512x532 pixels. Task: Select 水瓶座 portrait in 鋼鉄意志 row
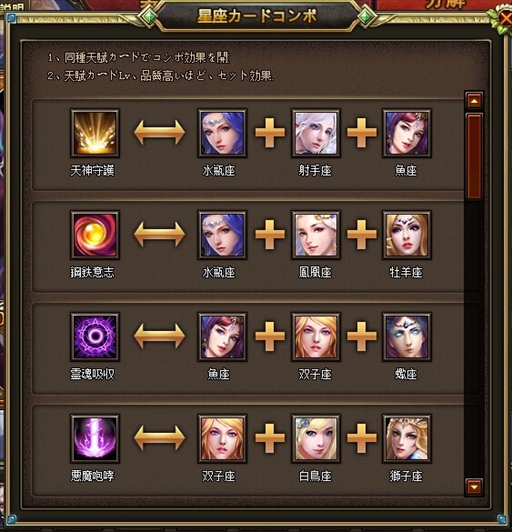click(222, 235)
